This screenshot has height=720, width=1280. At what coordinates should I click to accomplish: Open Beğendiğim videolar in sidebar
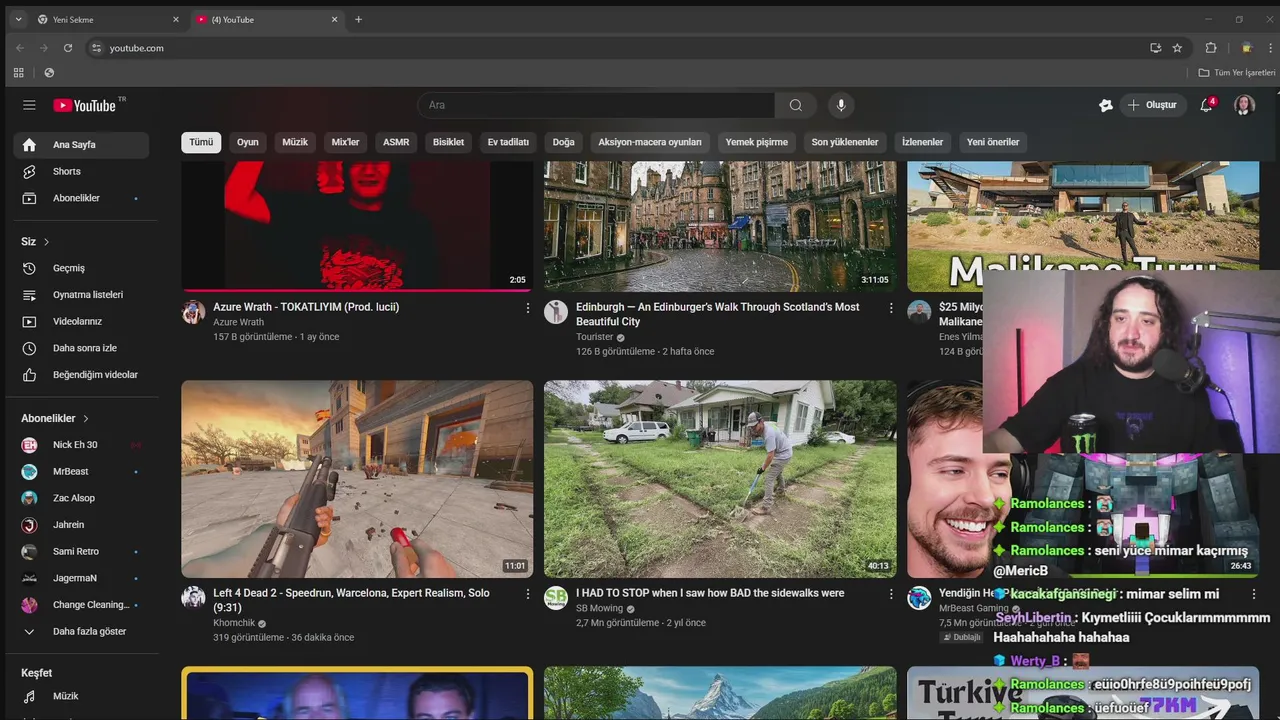click(81, 375)
